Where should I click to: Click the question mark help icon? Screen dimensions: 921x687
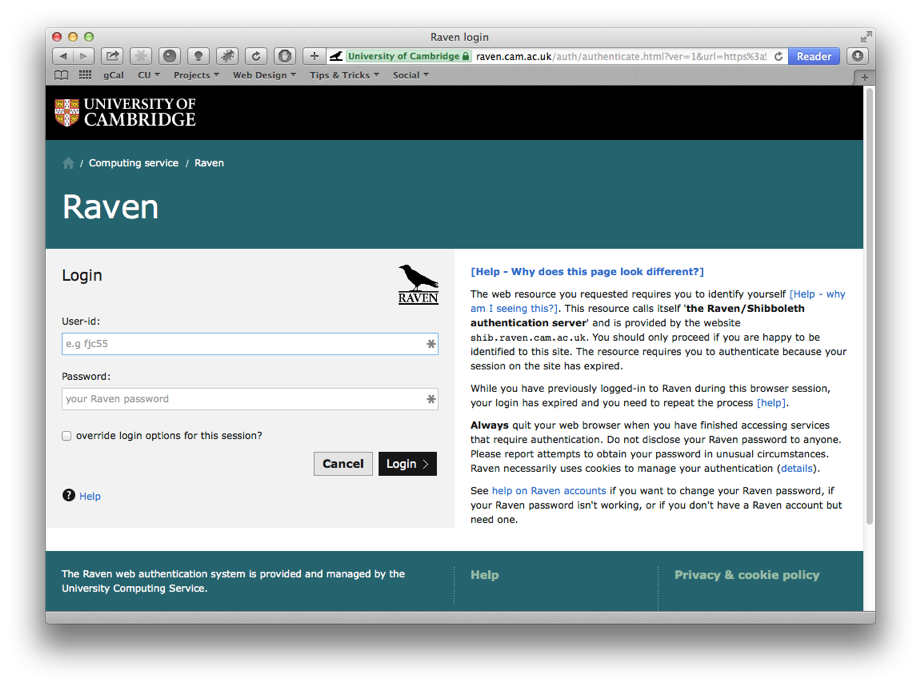69,495
